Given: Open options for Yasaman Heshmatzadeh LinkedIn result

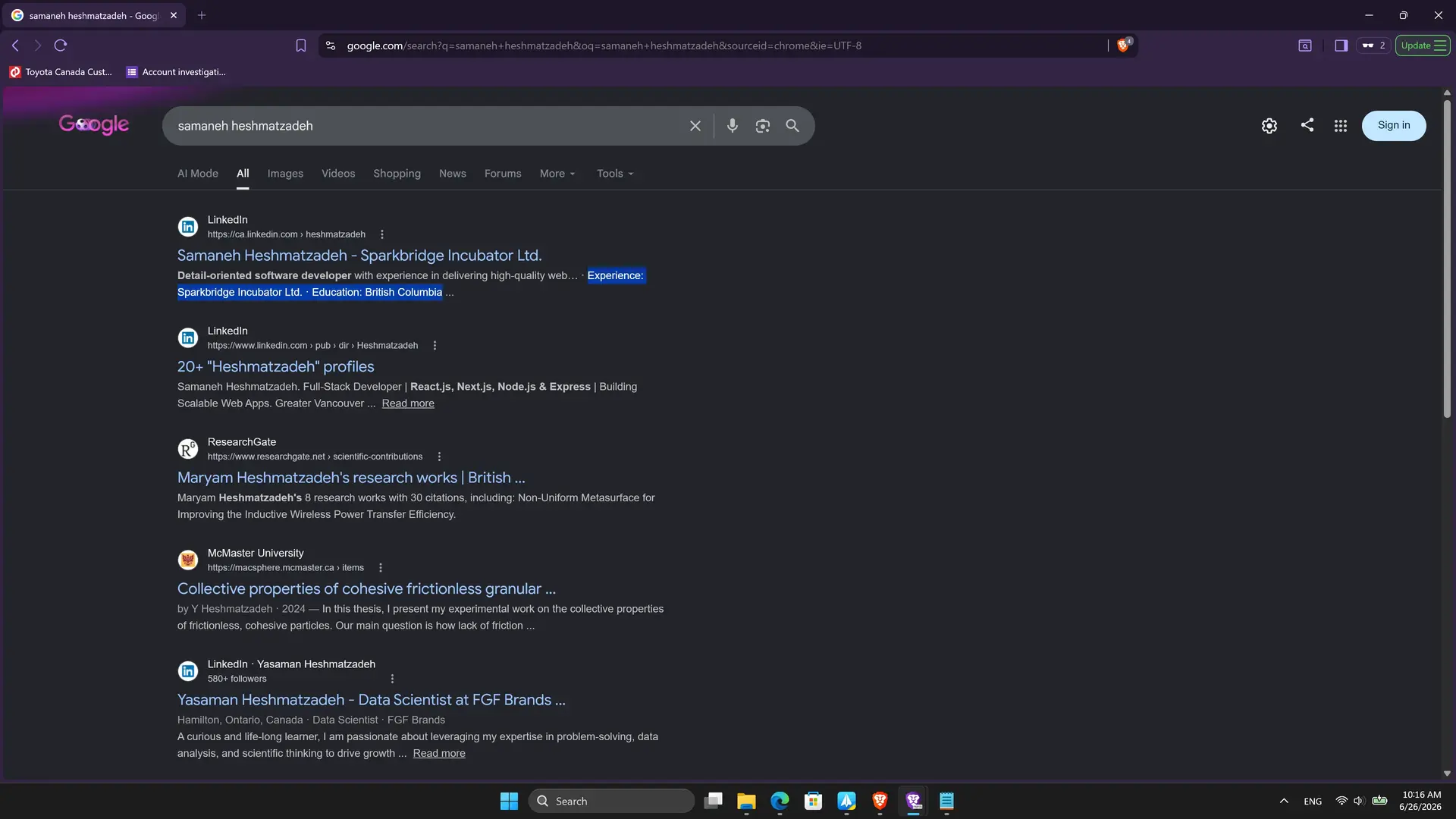Looking at the screenshot, I should tap(392, 679).
